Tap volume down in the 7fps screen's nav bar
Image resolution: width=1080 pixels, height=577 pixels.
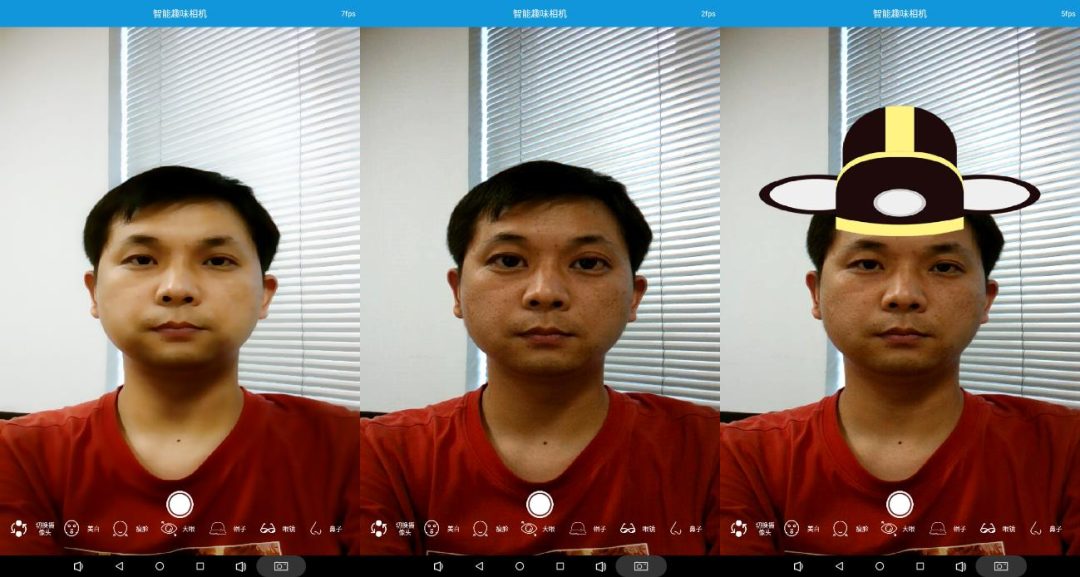78,566
